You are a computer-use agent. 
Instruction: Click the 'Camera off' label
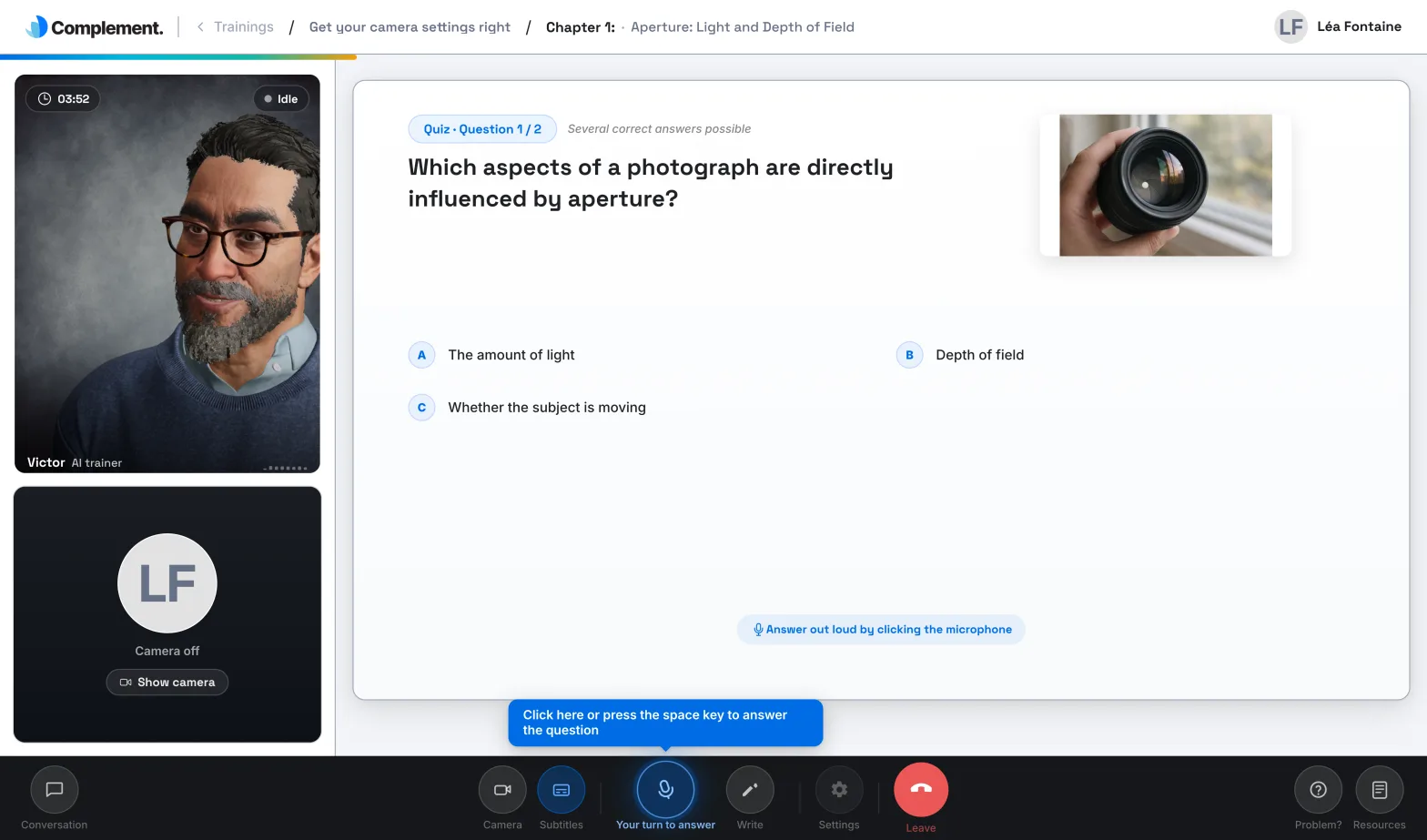167,651
